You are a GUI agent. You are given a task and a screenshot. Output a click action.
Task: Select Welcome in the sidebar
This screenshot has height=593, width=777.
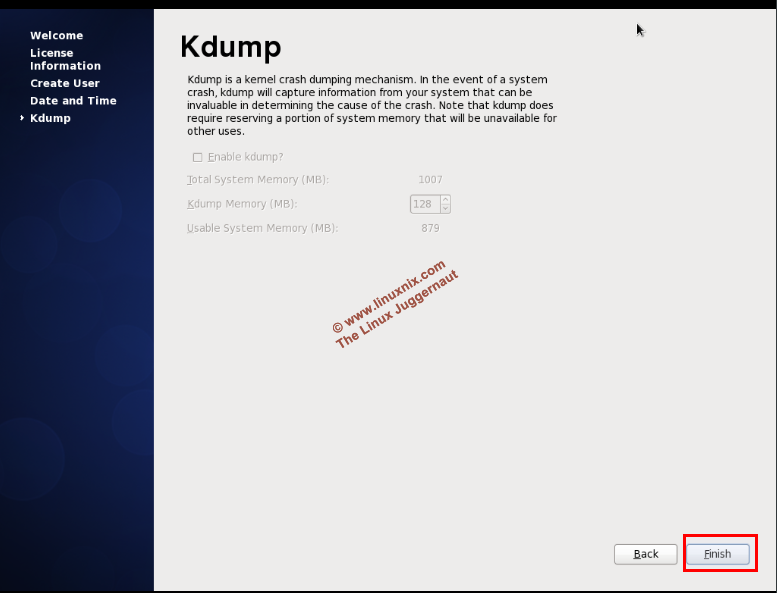(x=56, y=36)
